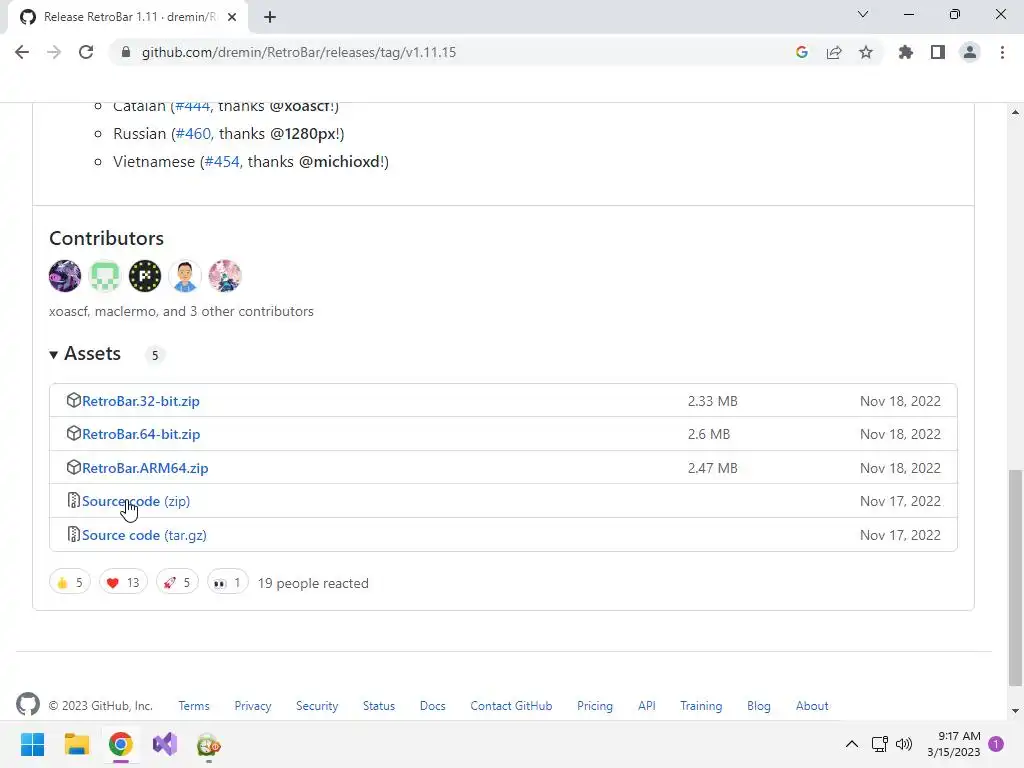
Task: Toggle Chrome side panel icon
Action: coord(937,52)
